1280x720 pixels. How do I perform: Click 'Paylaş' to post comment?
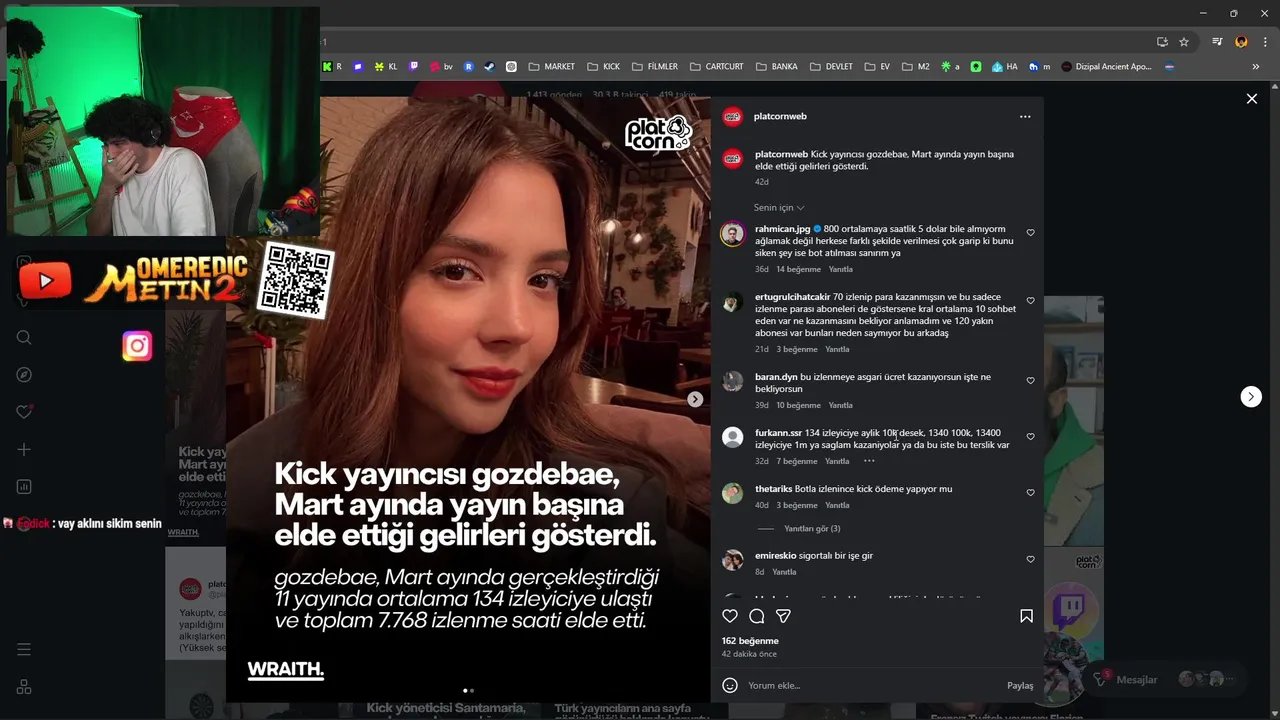1020,686
